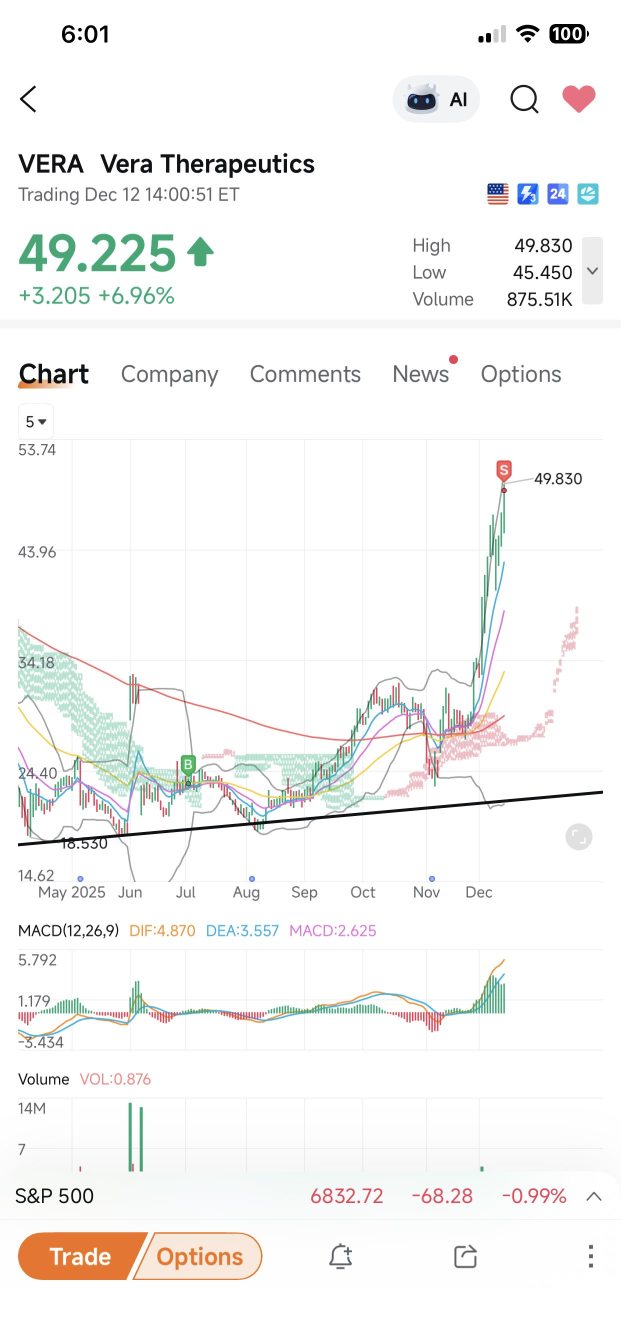Expand the S&P 500 index bar chevron
The width and height of the screenshot is (621, 1344).
tap(594, 1196)
